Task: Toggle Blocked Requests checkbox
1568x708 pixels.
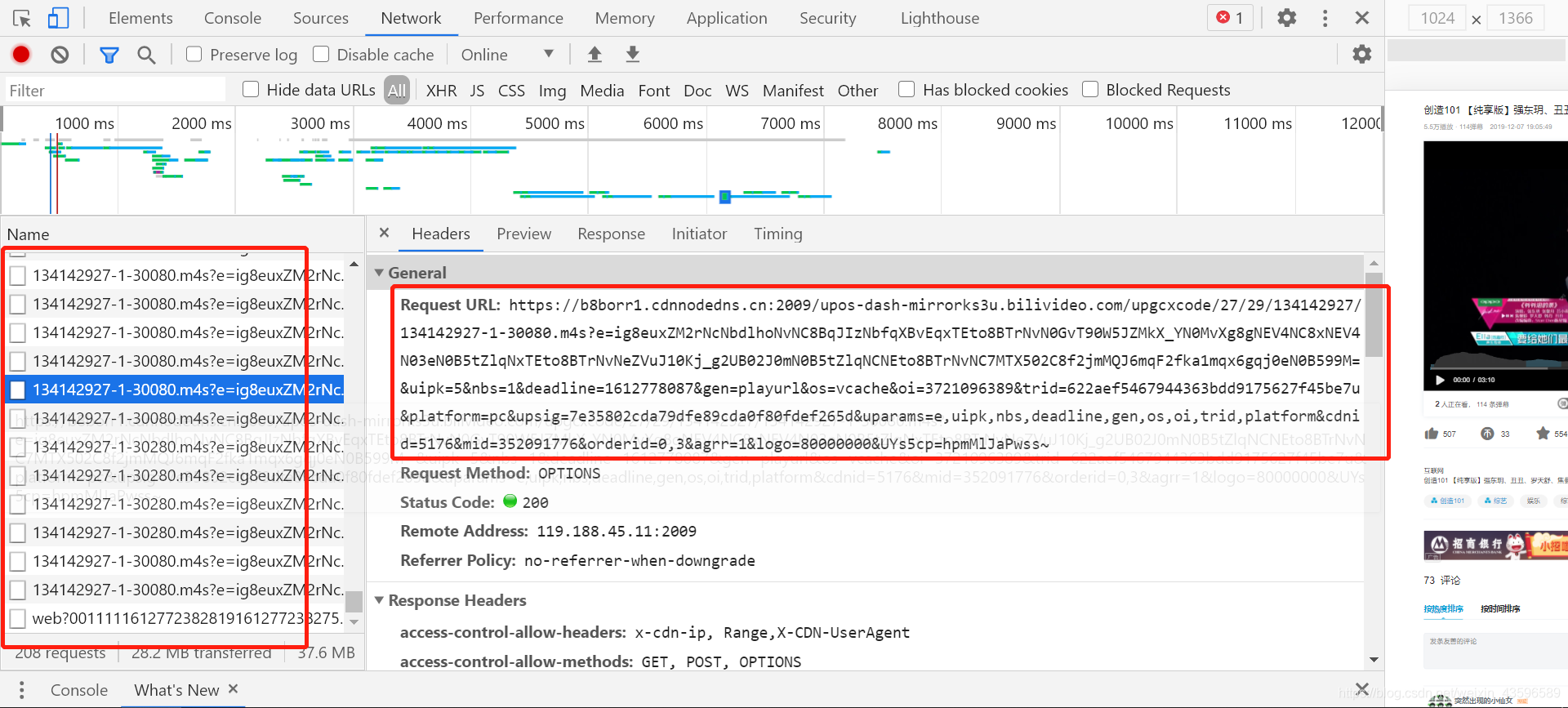Action: pyautogui.click(x=1090, y=89)
